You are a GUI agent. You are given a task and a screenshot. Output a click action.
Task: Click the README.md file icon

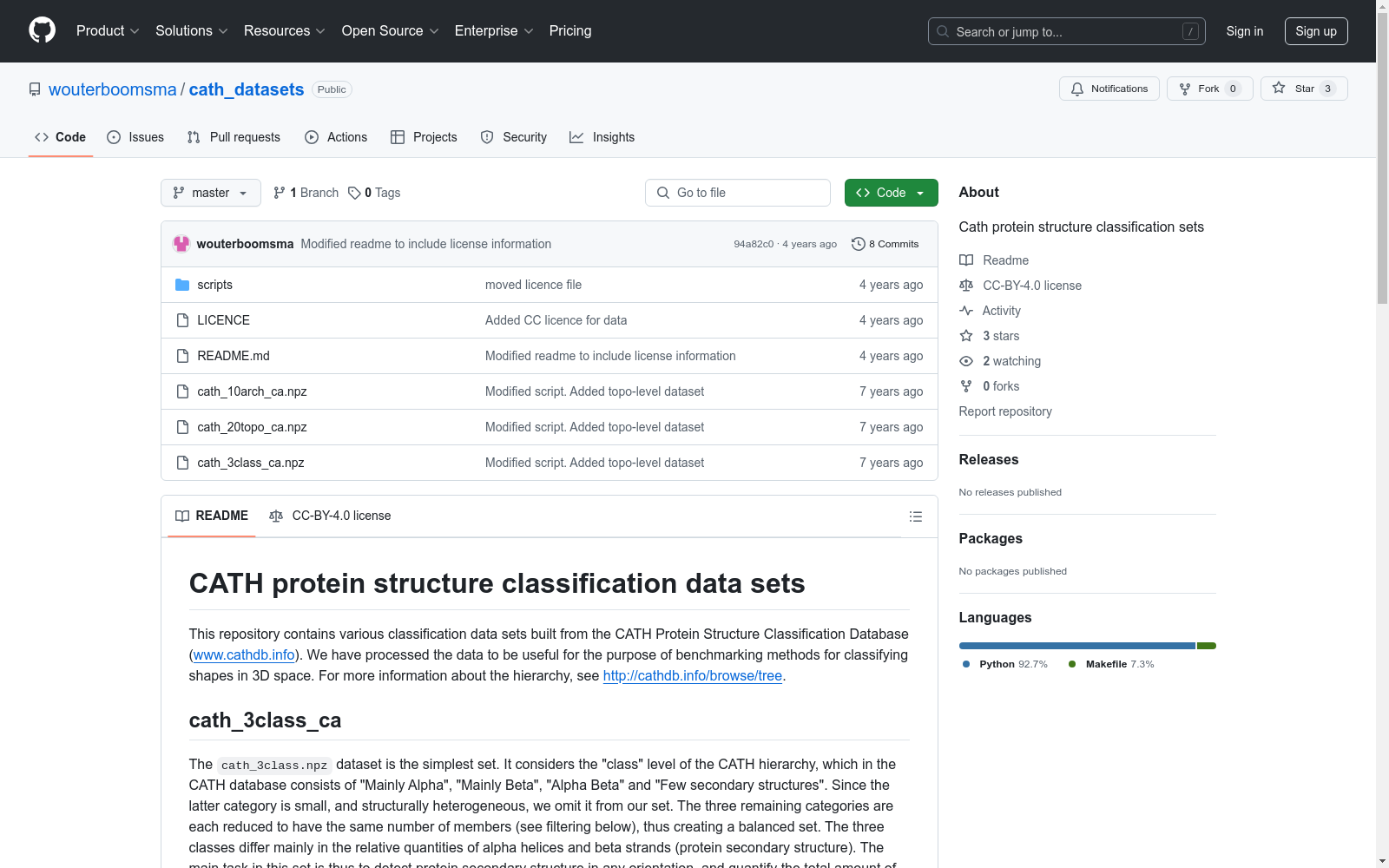[x=182, y=356]
